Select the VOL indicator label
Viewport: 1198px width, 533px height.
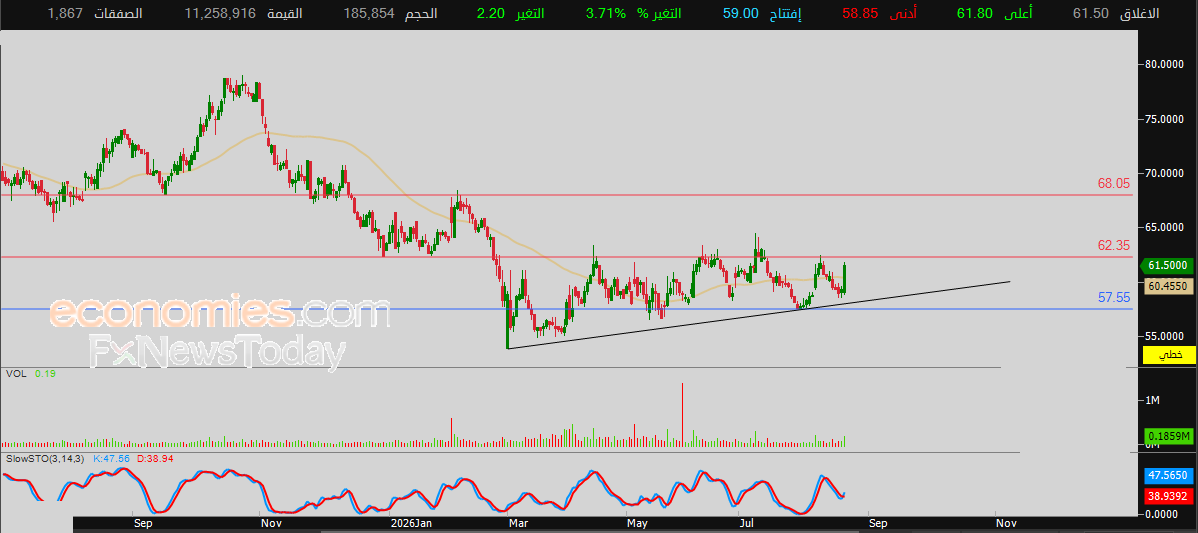[x=15, y=374]
